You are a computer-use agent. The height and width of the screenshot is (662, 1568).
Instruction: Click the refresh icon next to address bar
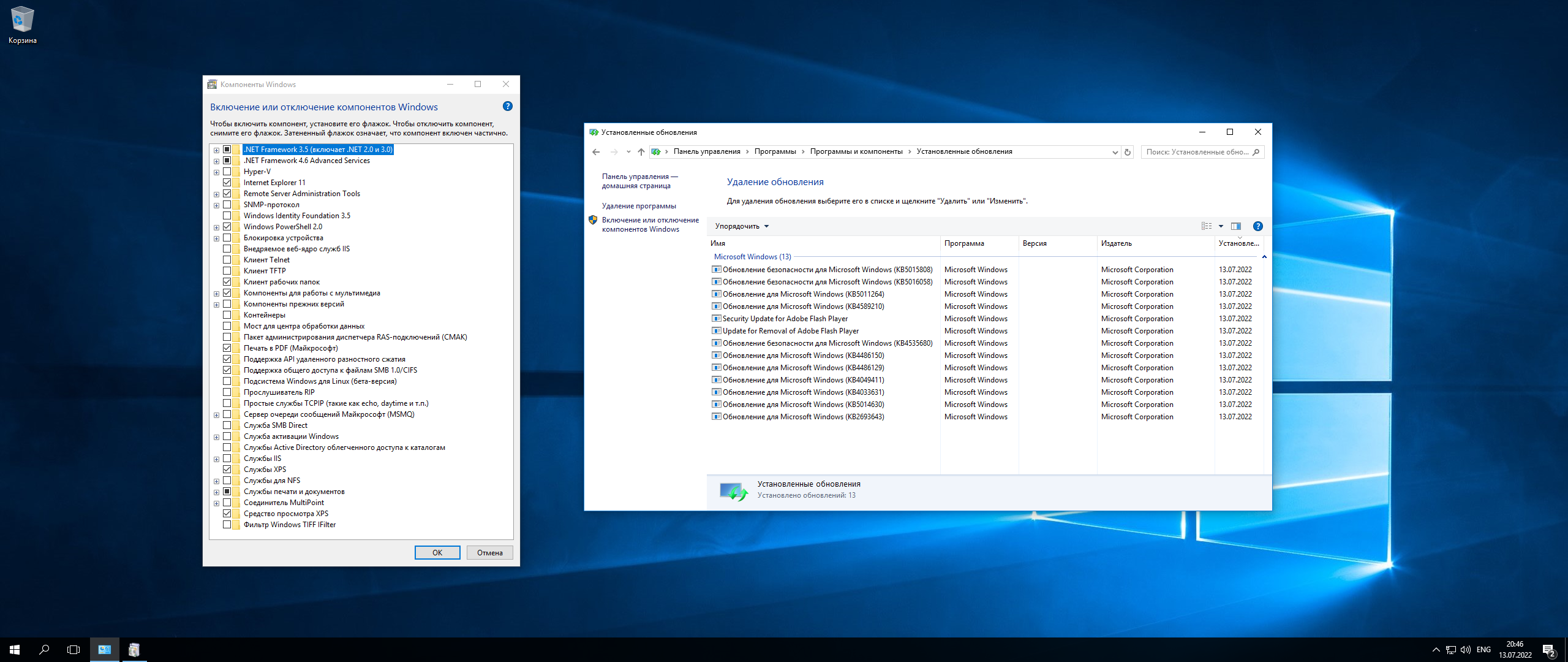click(1127, 152)
